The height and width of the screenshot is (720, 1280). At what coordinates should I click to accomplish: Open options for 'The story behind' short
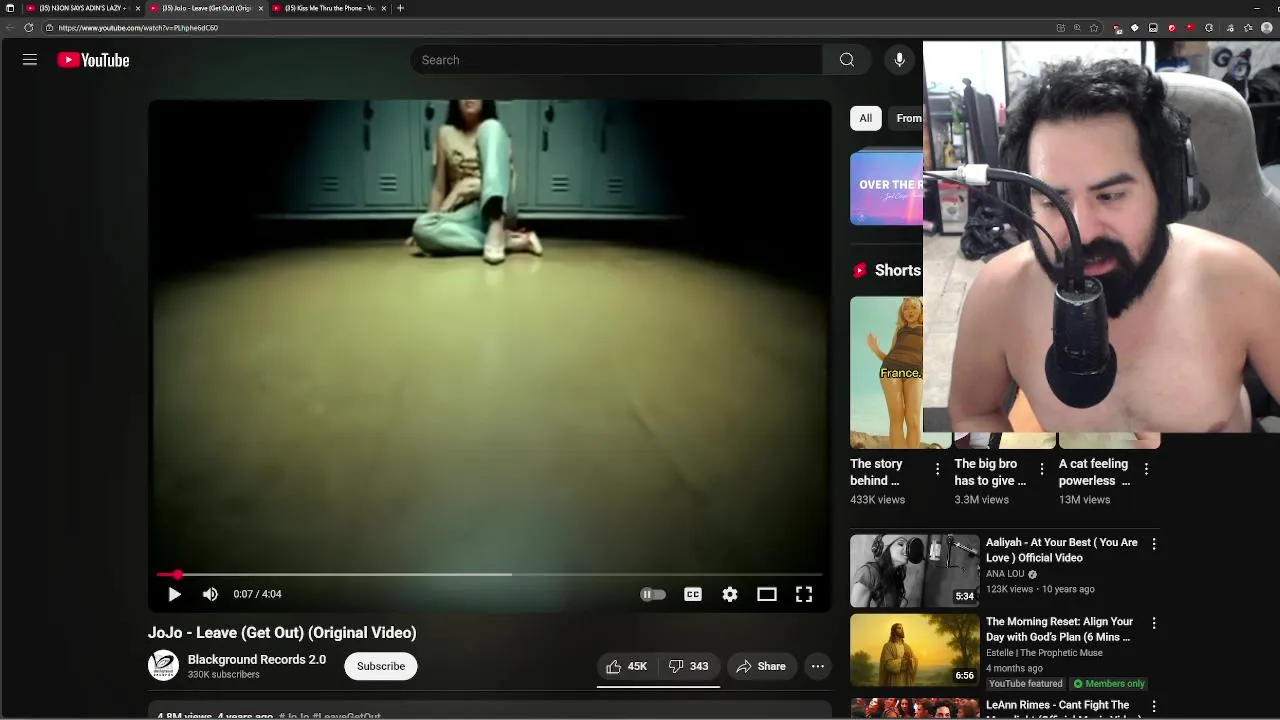coord(937,469)
